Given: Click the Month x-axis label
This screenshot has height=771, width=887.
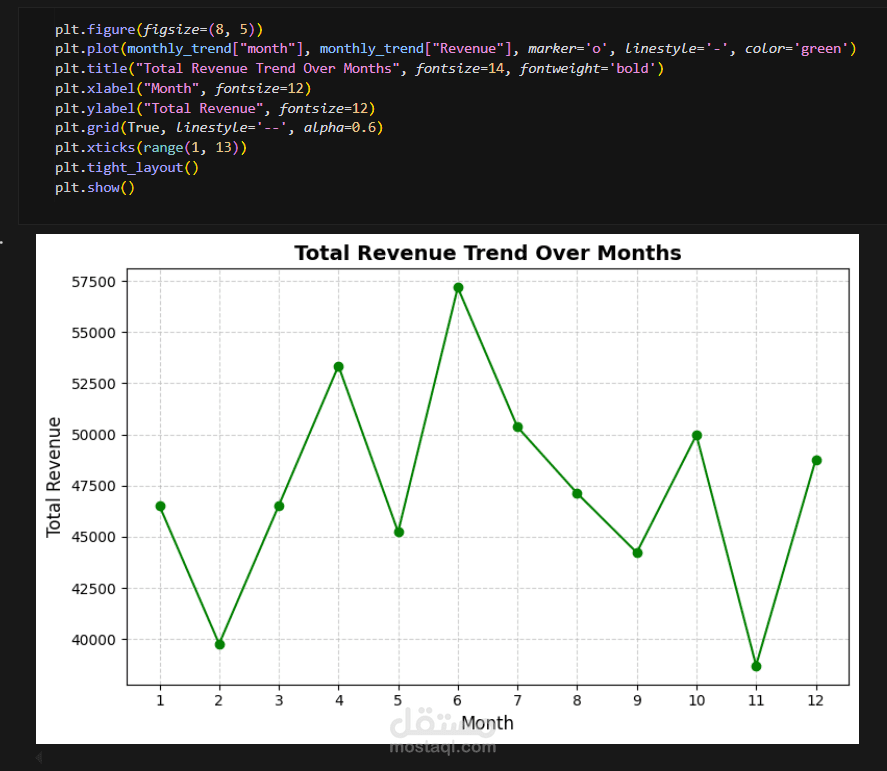Looking at the screenshot, I should [x=487, y=723].
